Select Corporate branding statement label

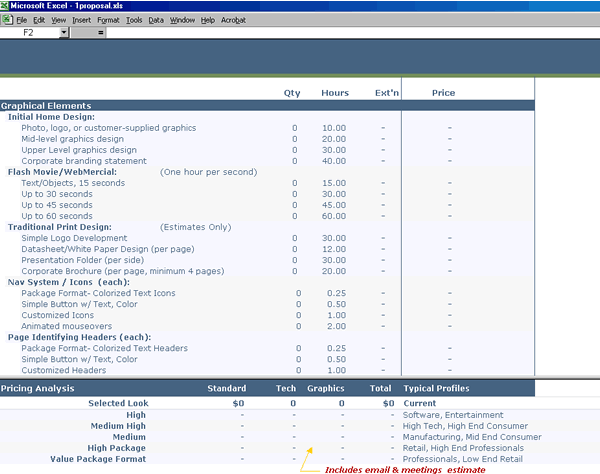84,161
